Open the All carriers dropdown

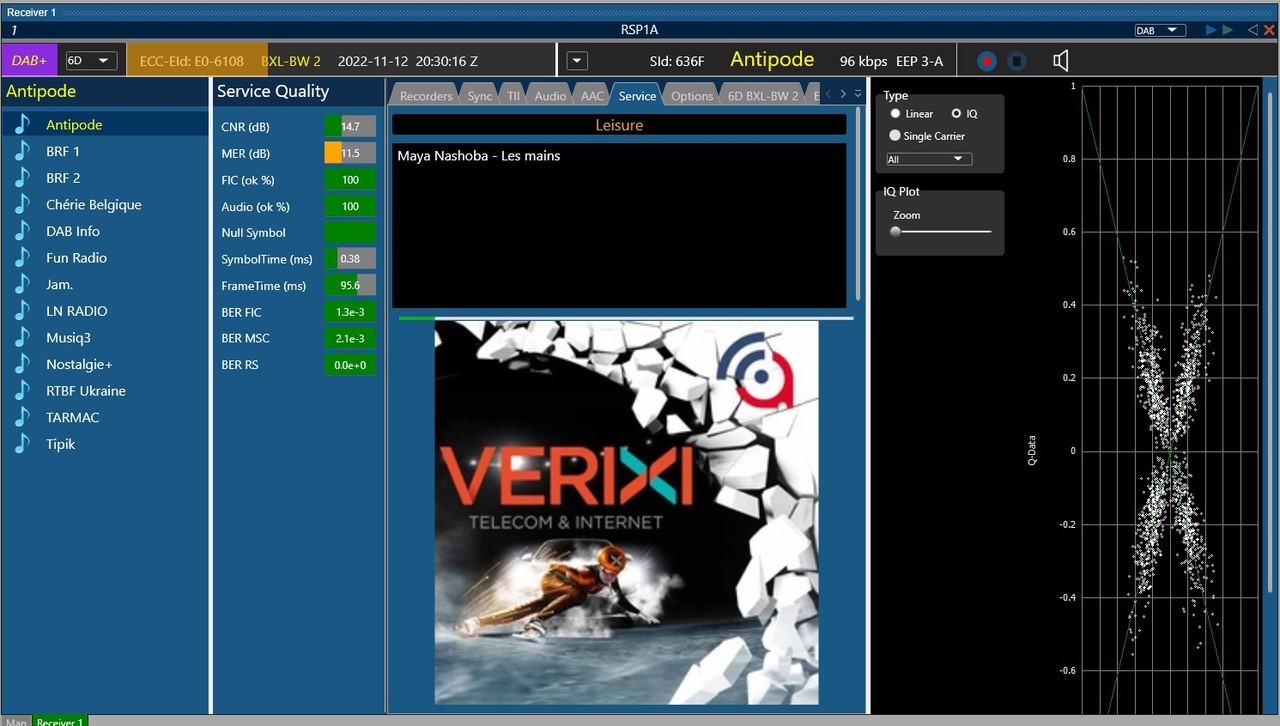point(929,159)
